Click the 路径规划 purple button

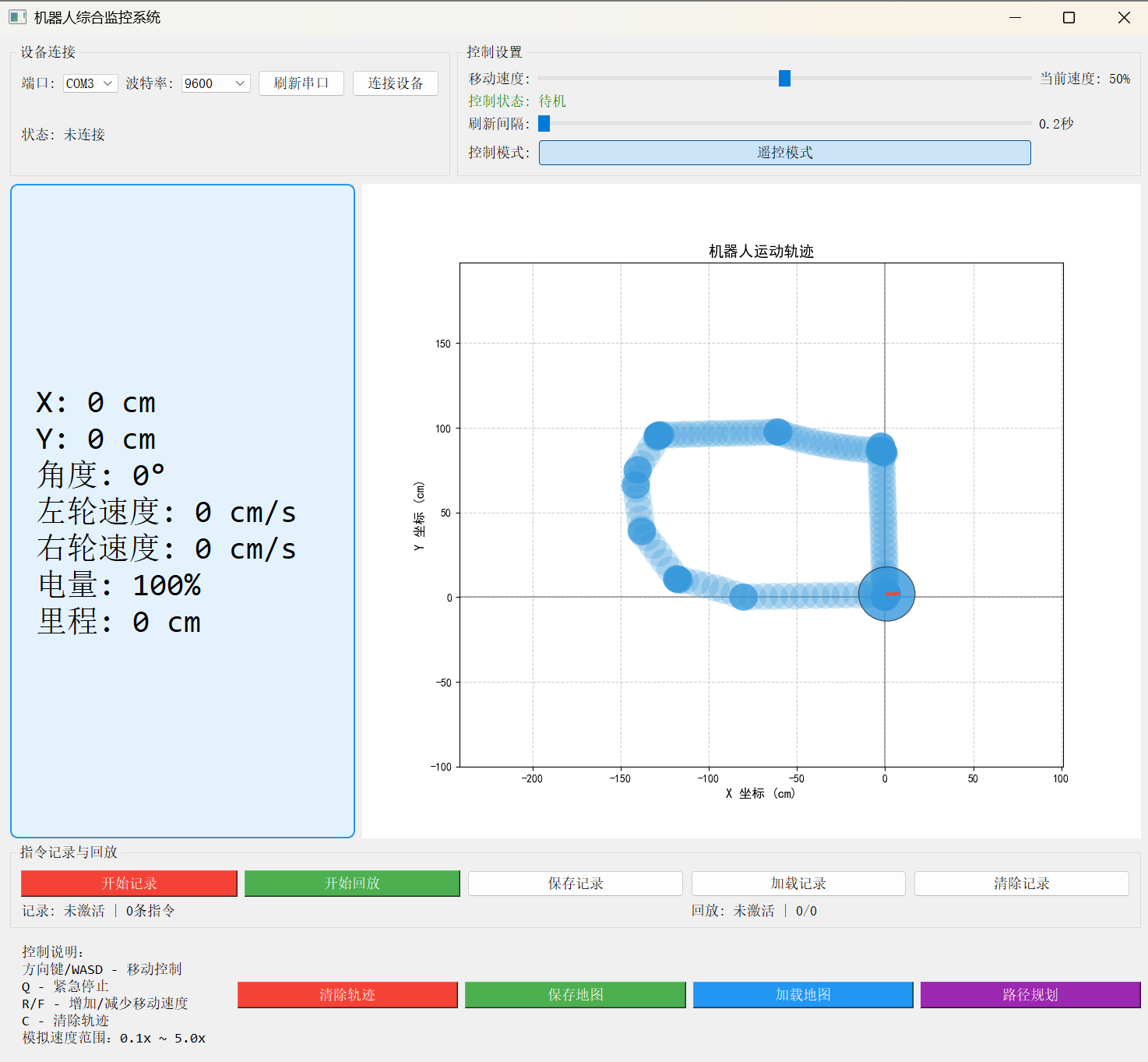pyautogui.click(x=1030, y=995)
